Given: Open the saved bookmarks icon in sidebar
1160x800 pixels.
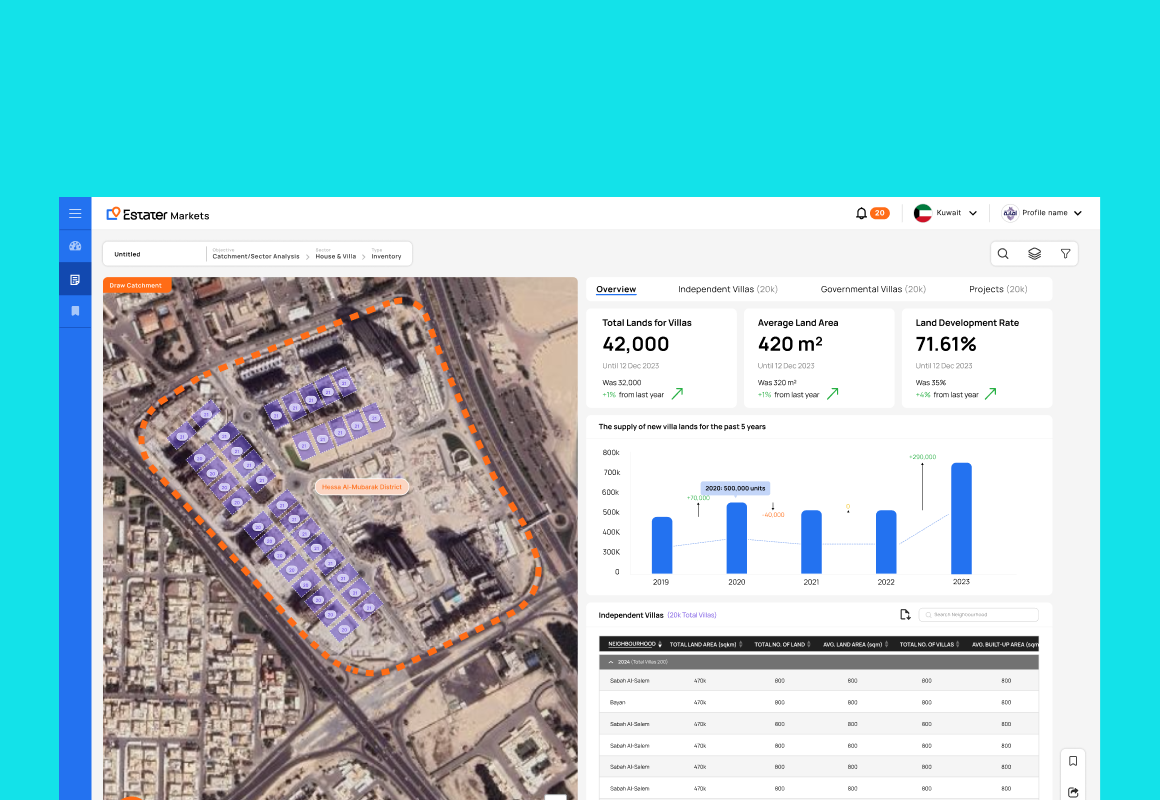Looking at the screenshot, I should tap(75, 311).
